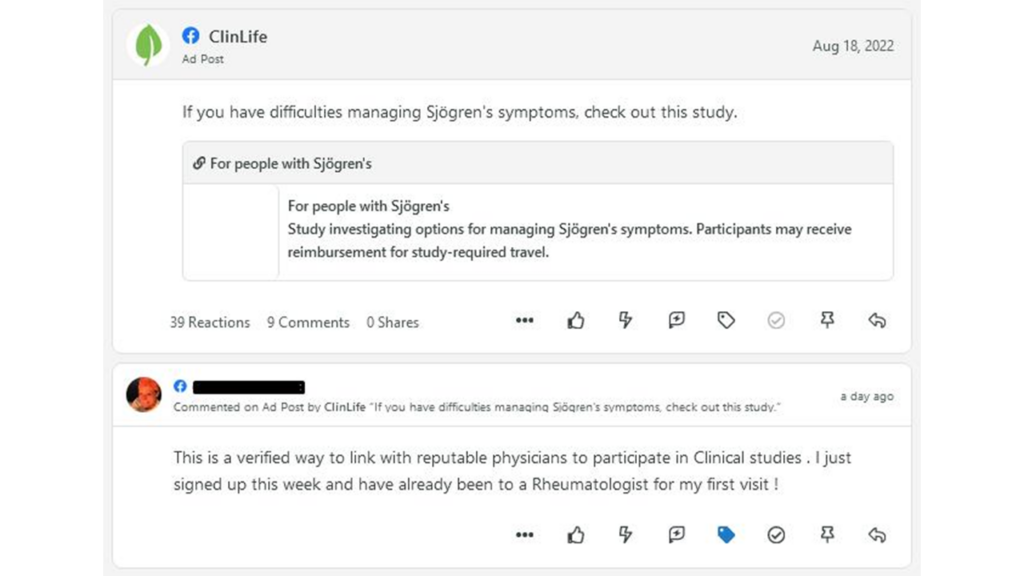Like the commenter's Rheumatologist comment
Screen dimensions: 1024x576
coord(575,536)
